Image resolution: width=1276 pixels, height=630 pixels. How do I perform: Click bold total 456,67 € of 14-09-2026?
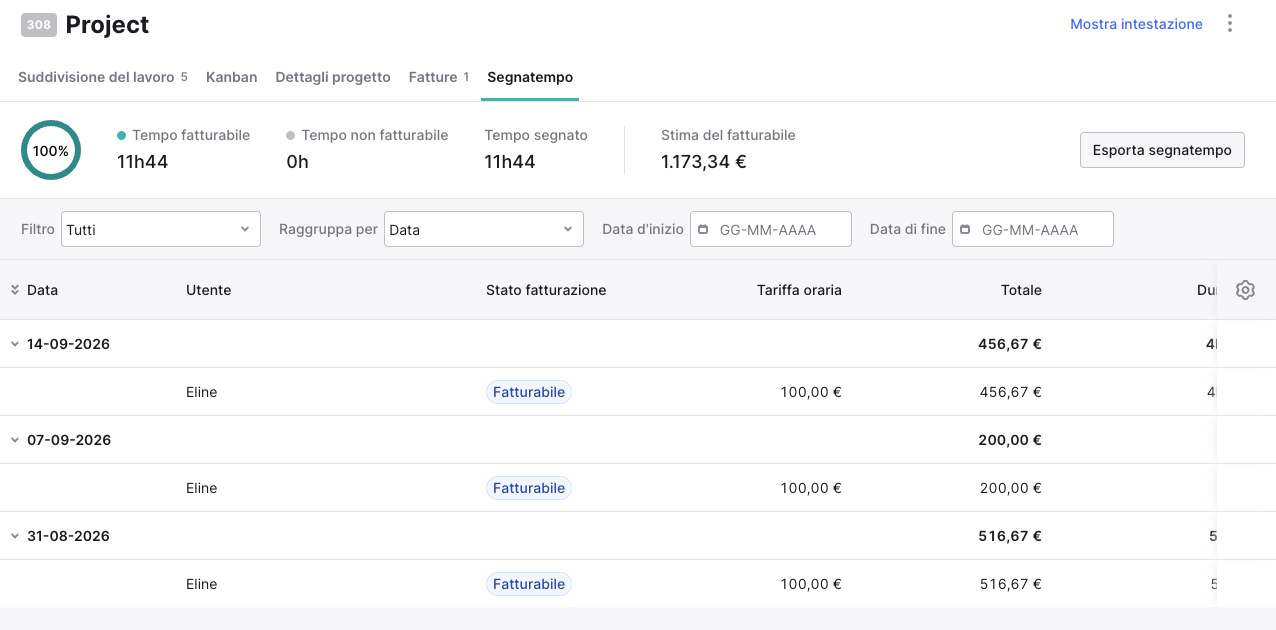[1010, 344]
